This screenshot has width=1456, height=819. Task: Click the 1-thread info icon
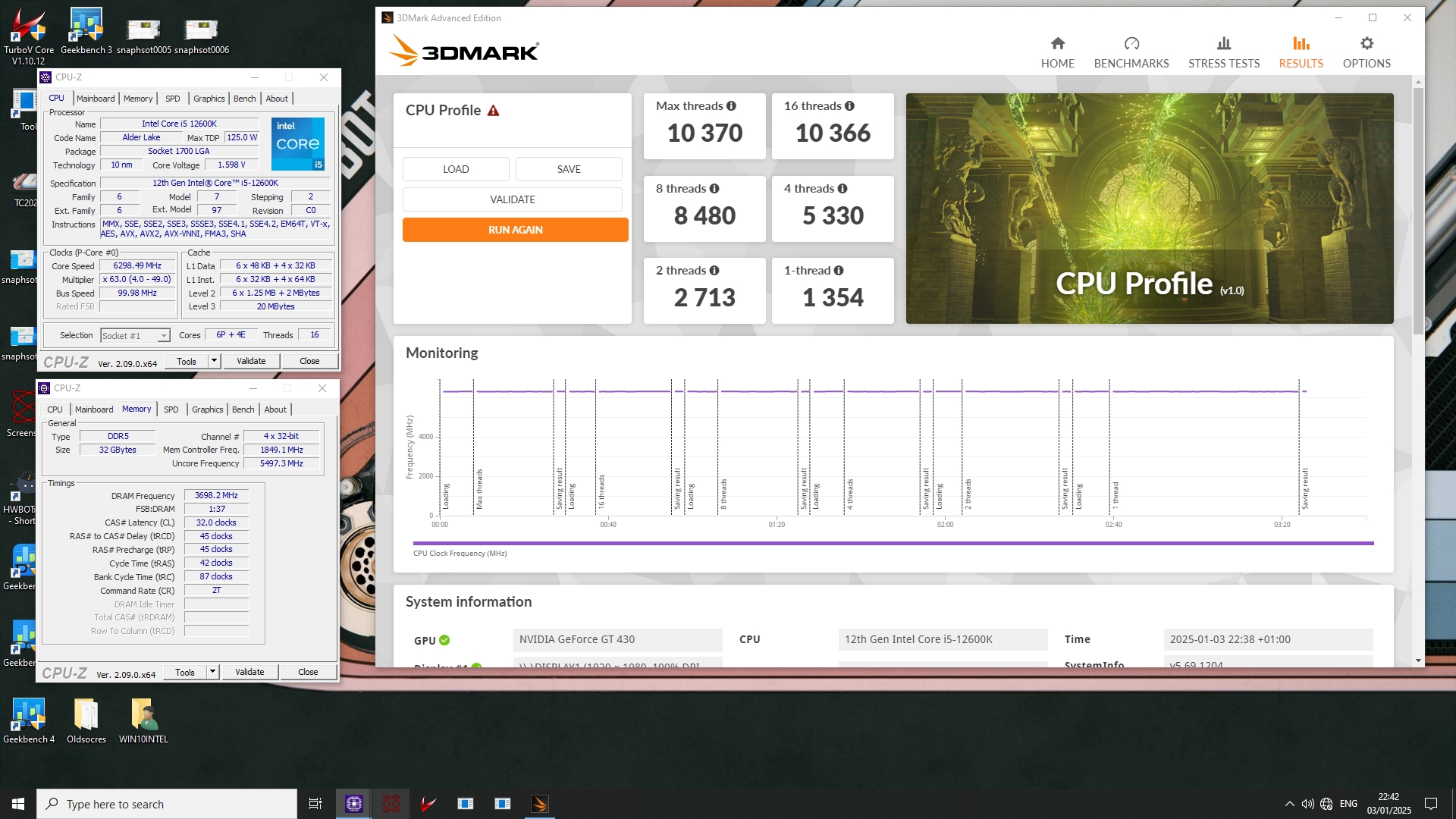[839, 271]
